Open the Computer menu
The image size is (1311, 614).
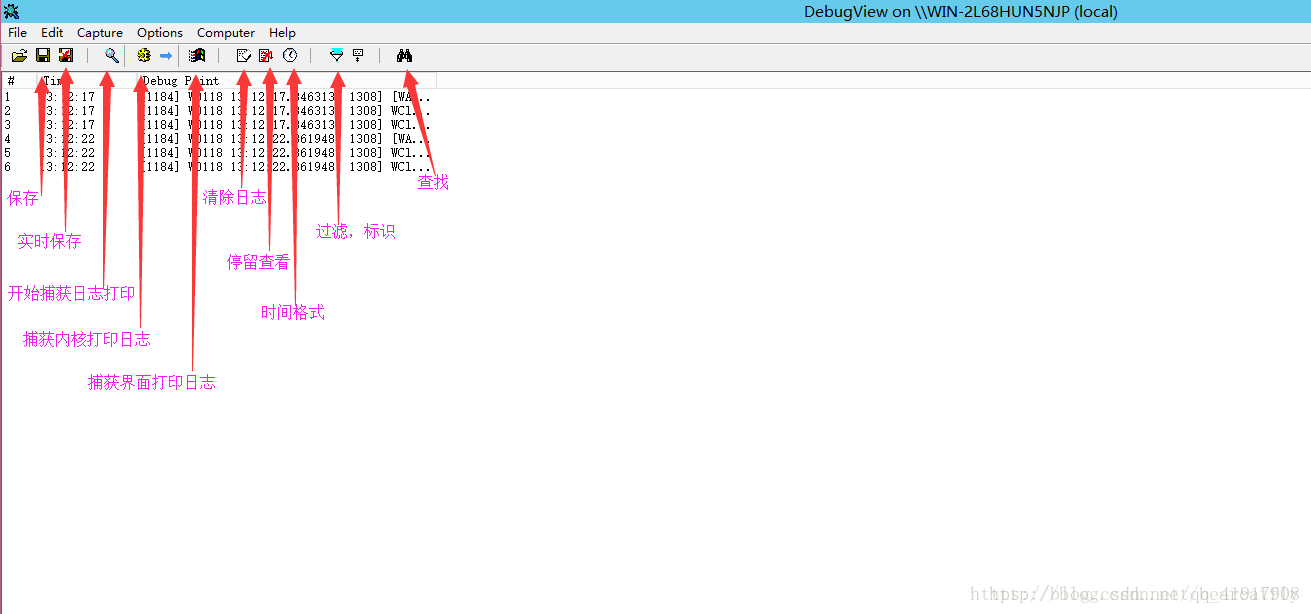coord(226,33)
